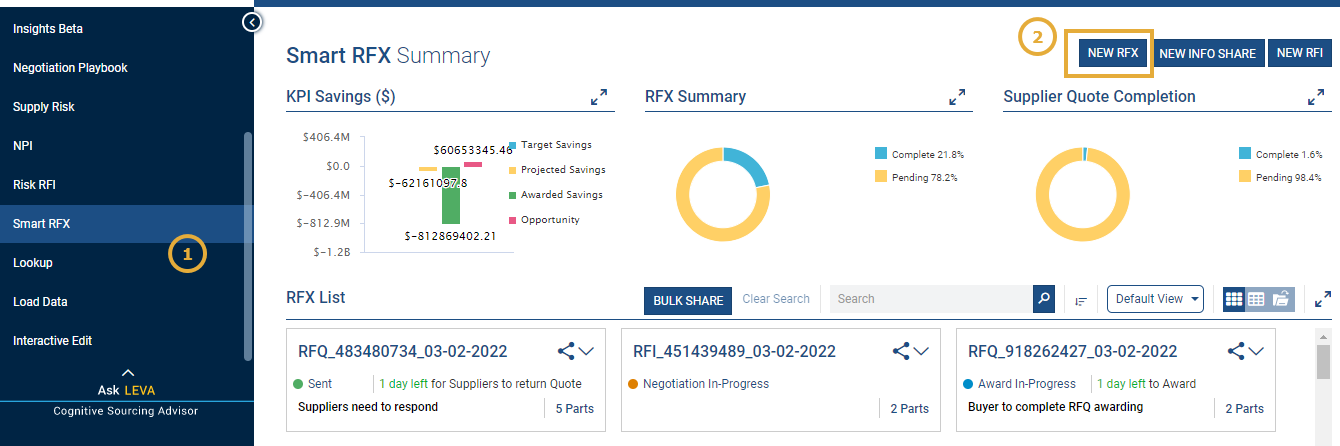Go to Supply Risk in the sidebar
Viewport: 1340px width, 446px height.
[x=44, y=107]
